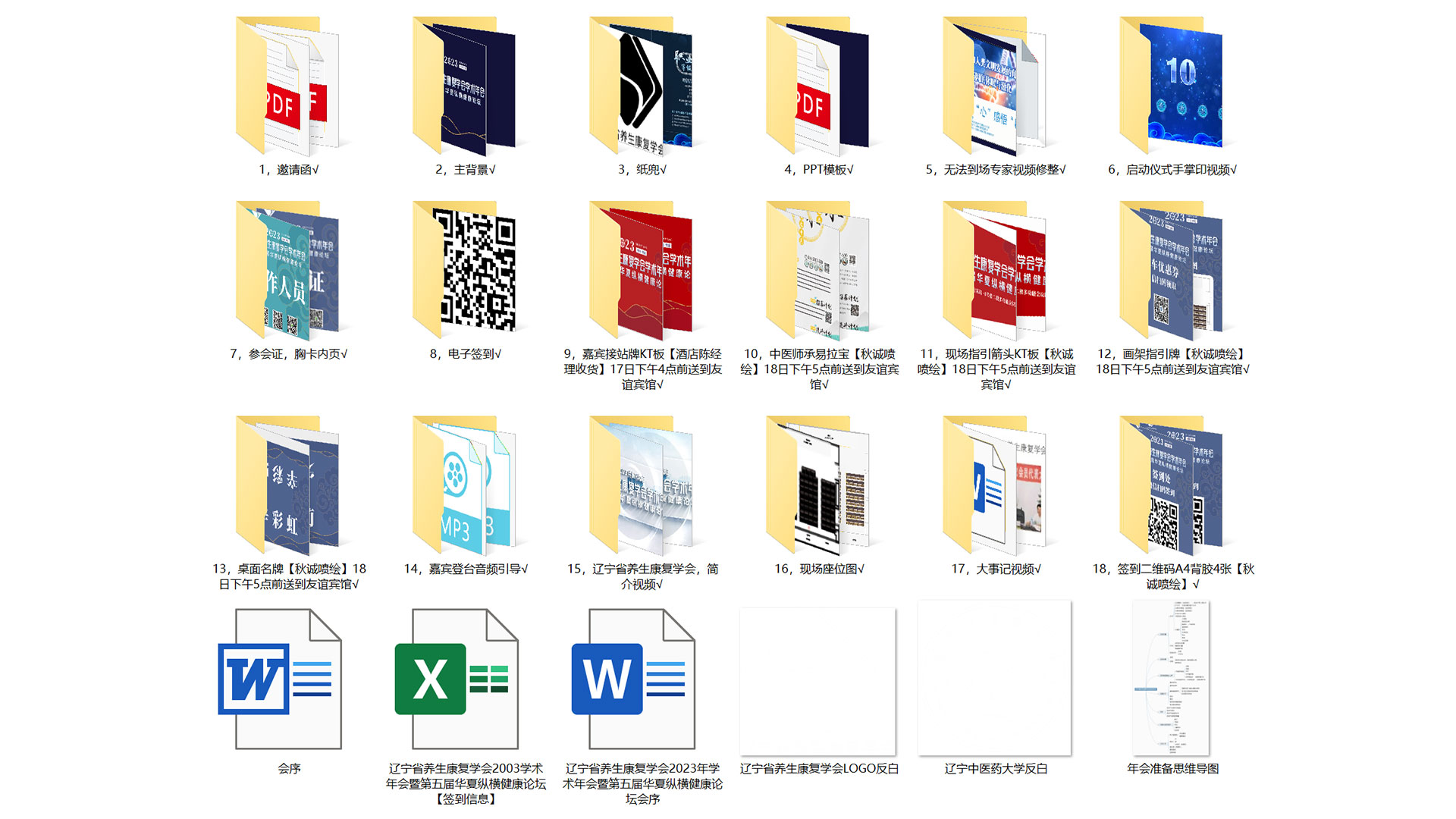The height and width of the screenshot is (819, 1456).
Task: Click the '5，无法到场专家视频修整√' filename text
Action: pos(996,170)
